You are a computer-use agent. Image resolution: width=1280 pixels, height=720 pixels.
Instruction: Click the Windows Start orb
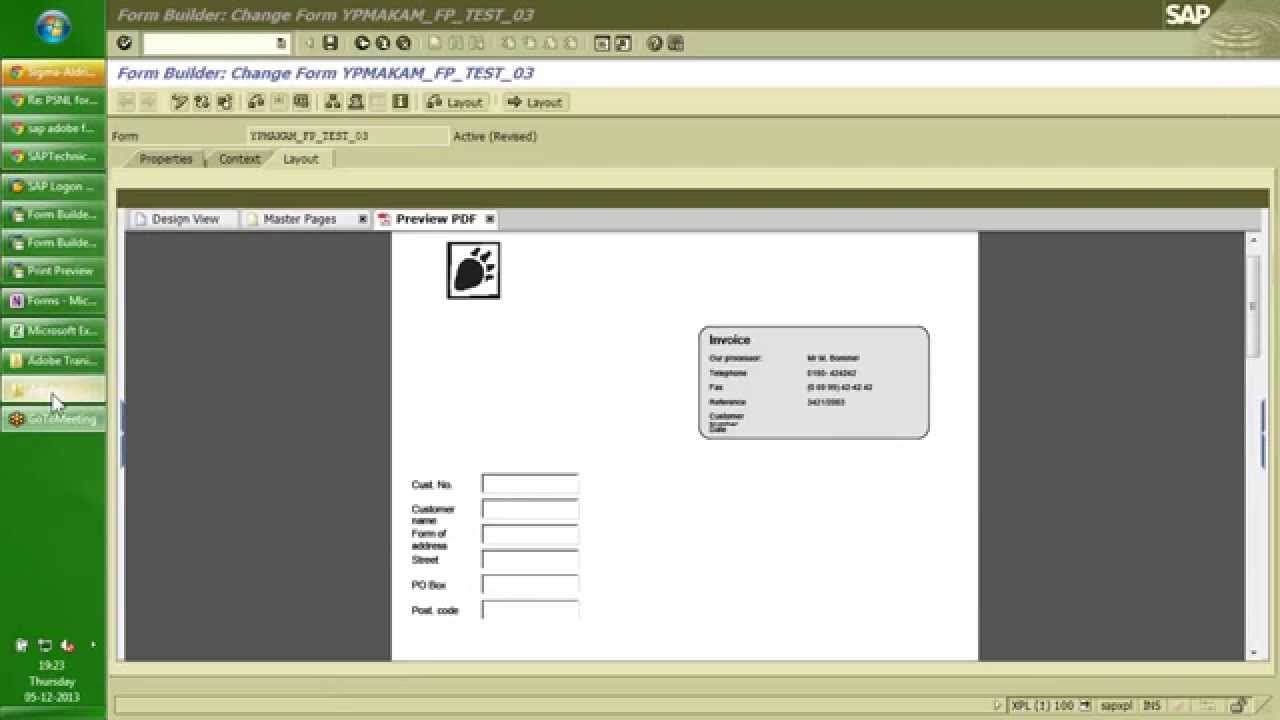(x=53, y=27)
